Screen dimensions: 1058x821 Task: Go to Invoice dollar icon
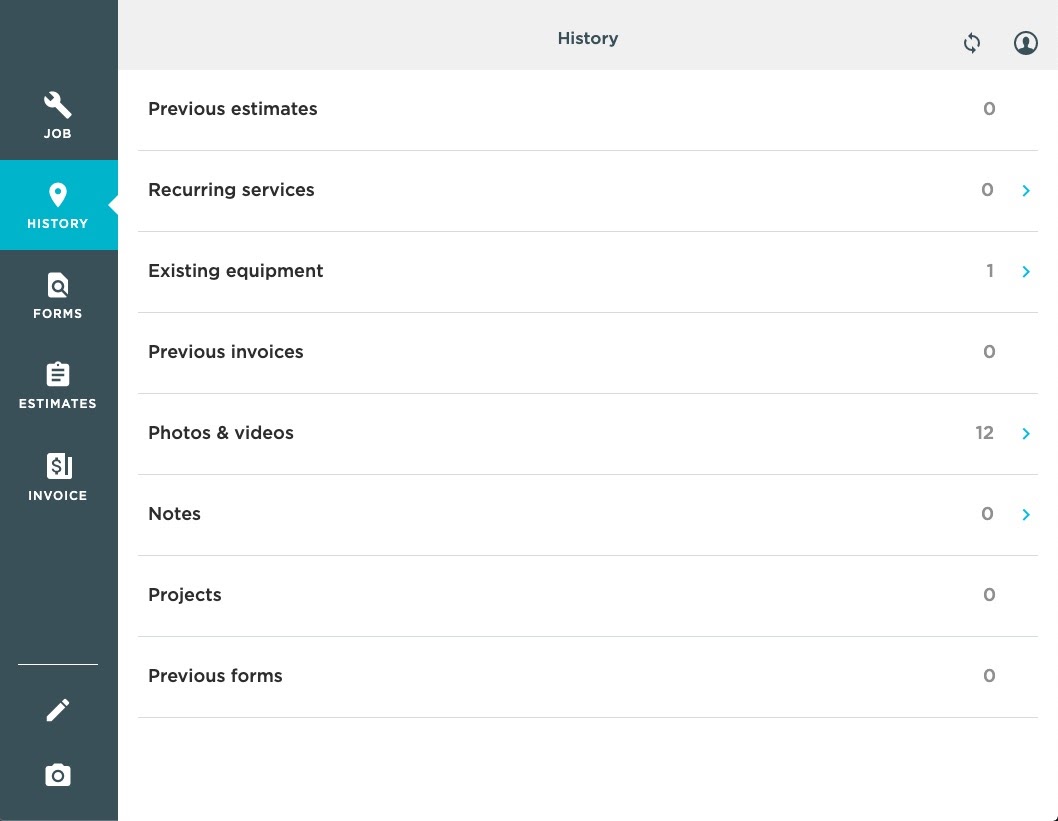(x=58, y=466)
